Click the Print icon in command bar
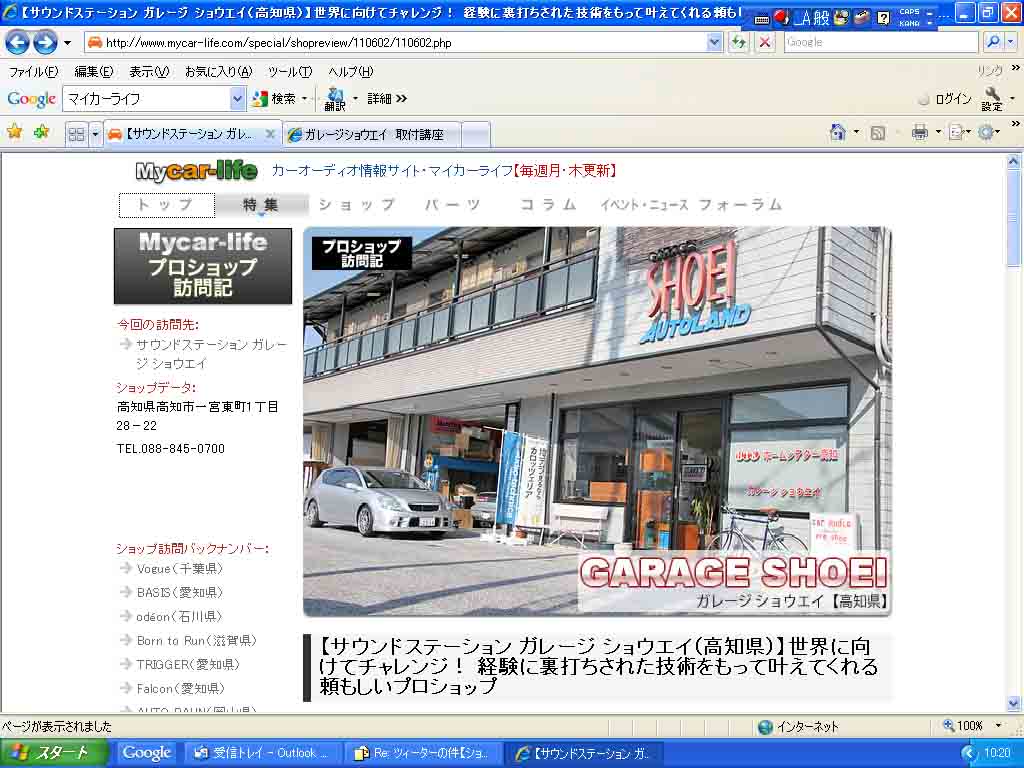 coord(919,132)
